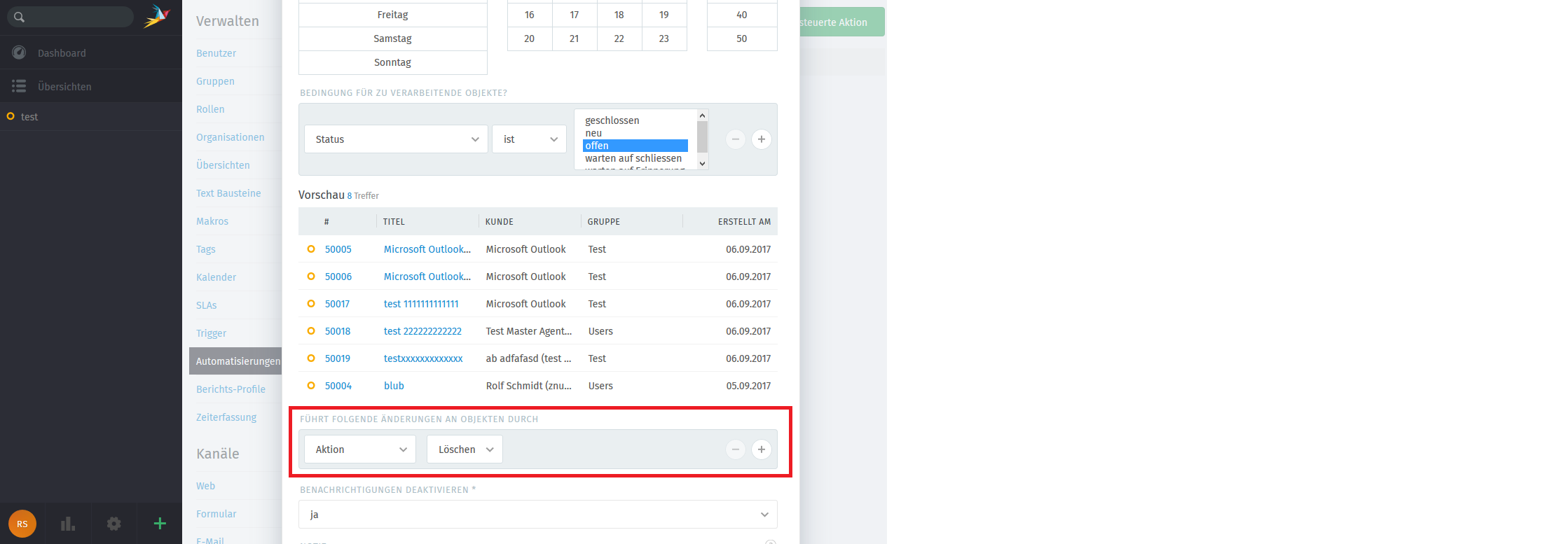Open Berichts-Profile in Verwalten menu
The image size is (1568, 544).
(231, 389)
